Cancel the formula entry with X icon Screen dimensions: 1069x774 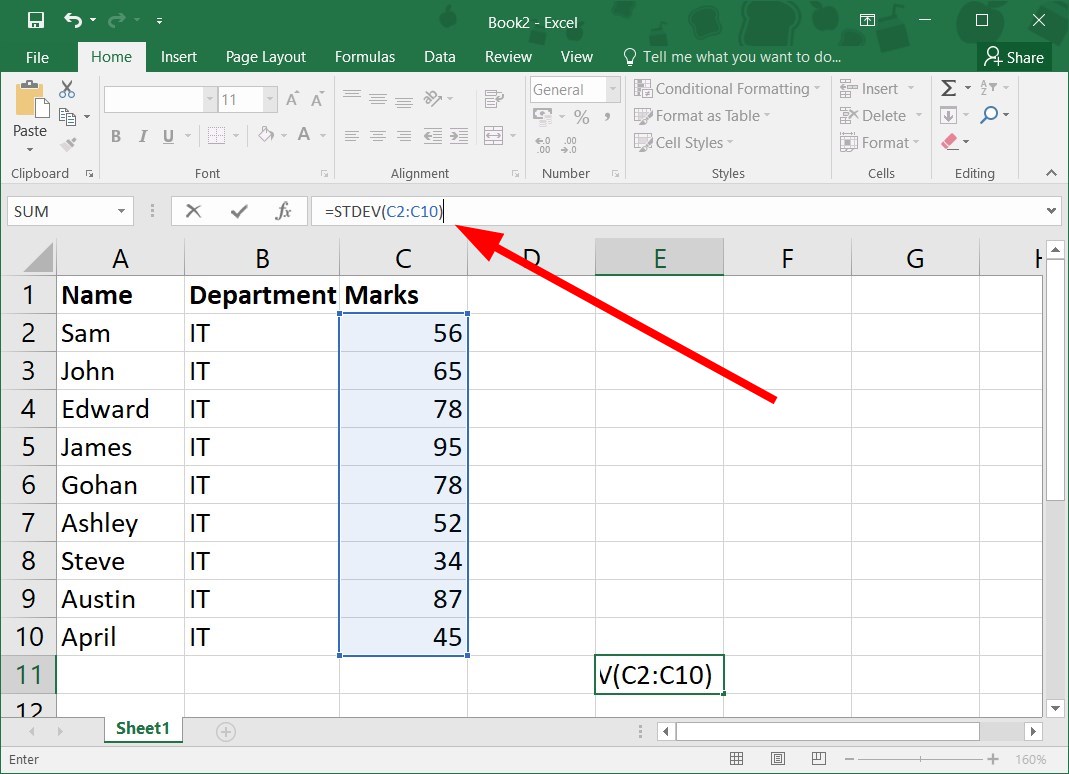tap(194, 211)
